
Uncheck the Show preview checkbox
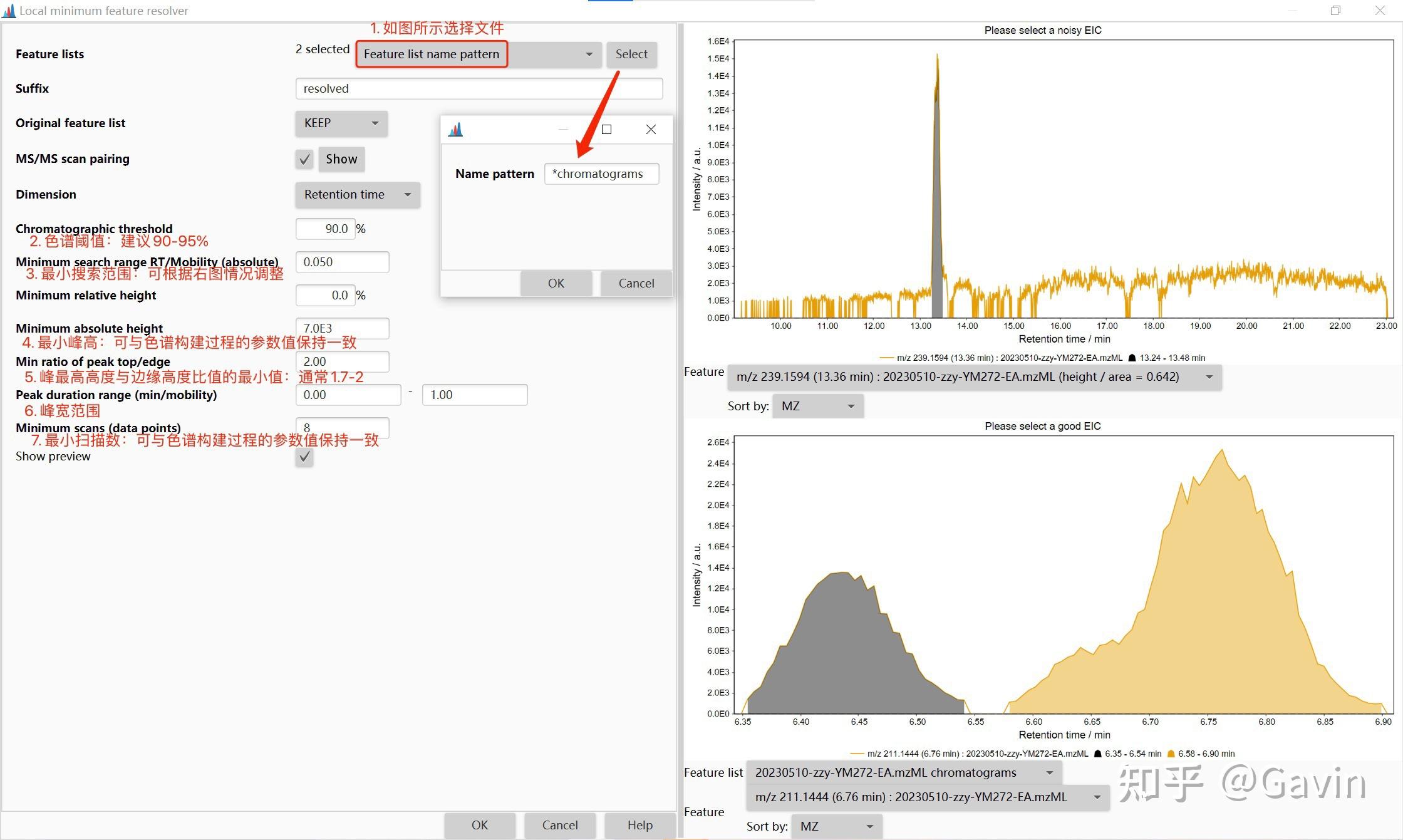pyautogui.click(x=304, y=457)
